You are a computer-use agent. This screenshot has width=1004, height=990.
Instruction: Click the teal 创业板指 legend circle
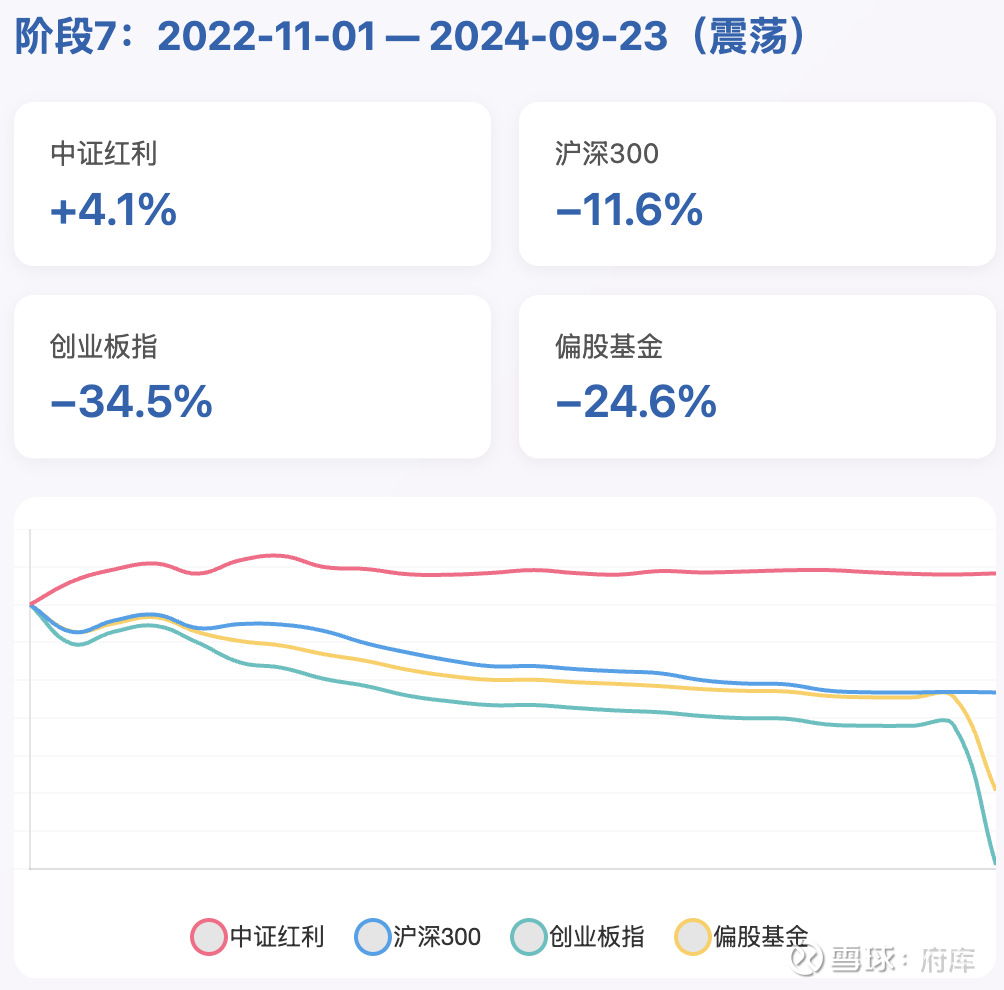click(529, 937)
